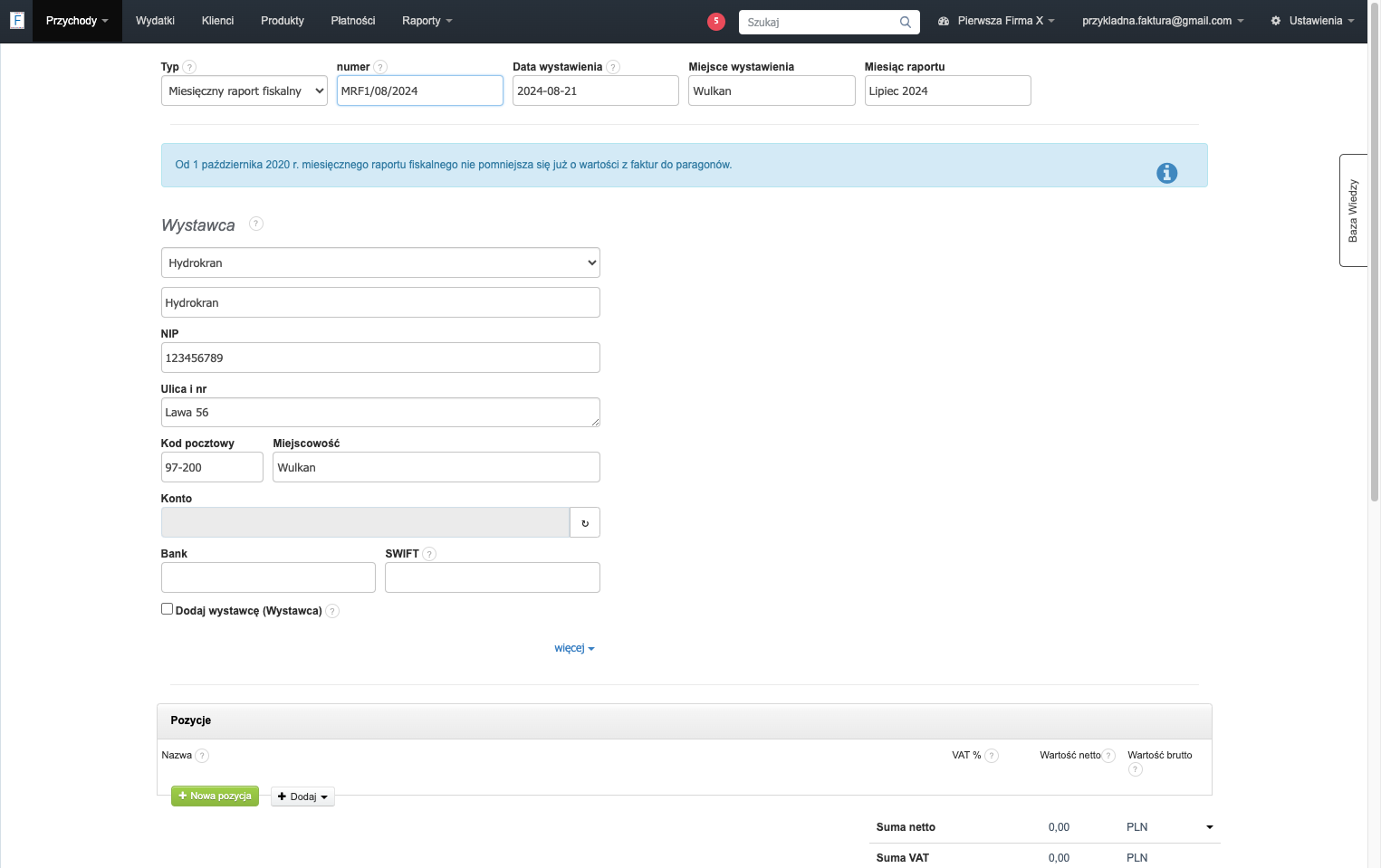
Task: Click the Ulica i nr field Lawa 56
Action: click(x=380, y=412)
